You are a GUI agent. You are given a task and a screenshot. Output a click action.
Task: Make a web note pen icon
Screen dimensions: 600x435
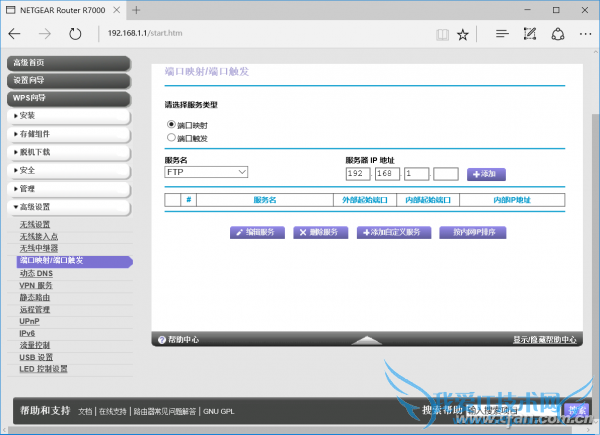(x=530, y=34)
